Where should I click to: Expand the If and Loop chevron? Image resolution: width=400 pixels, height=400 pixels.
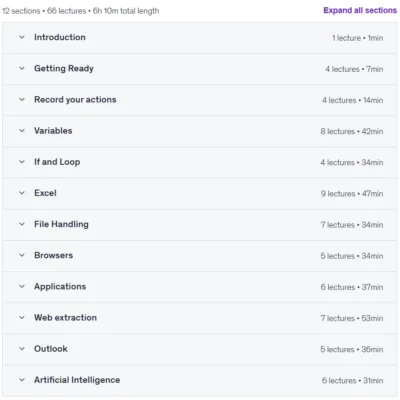tap(22, 162)
